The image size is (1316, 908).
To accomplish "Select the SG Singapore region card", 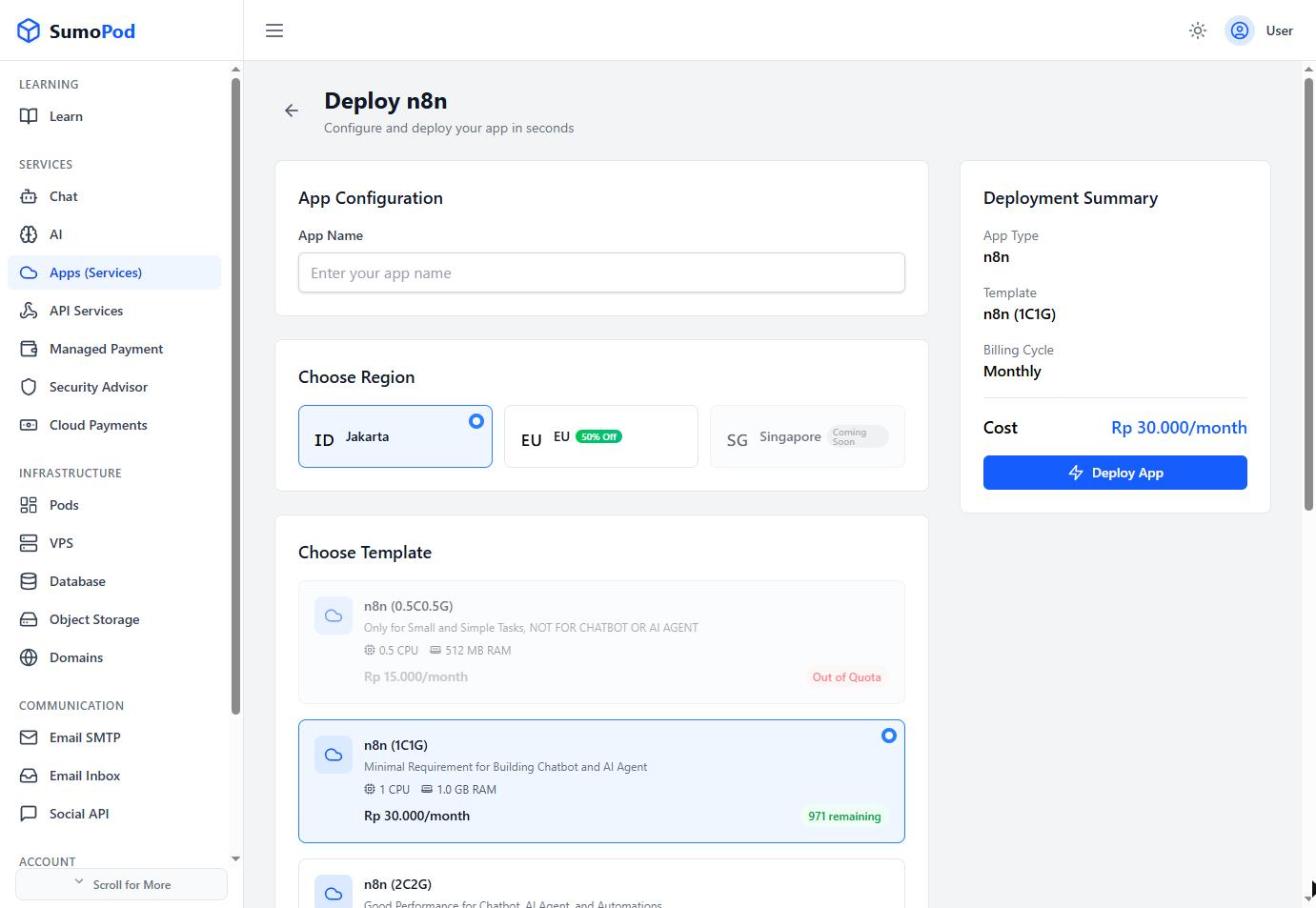I will click(807, 436).
